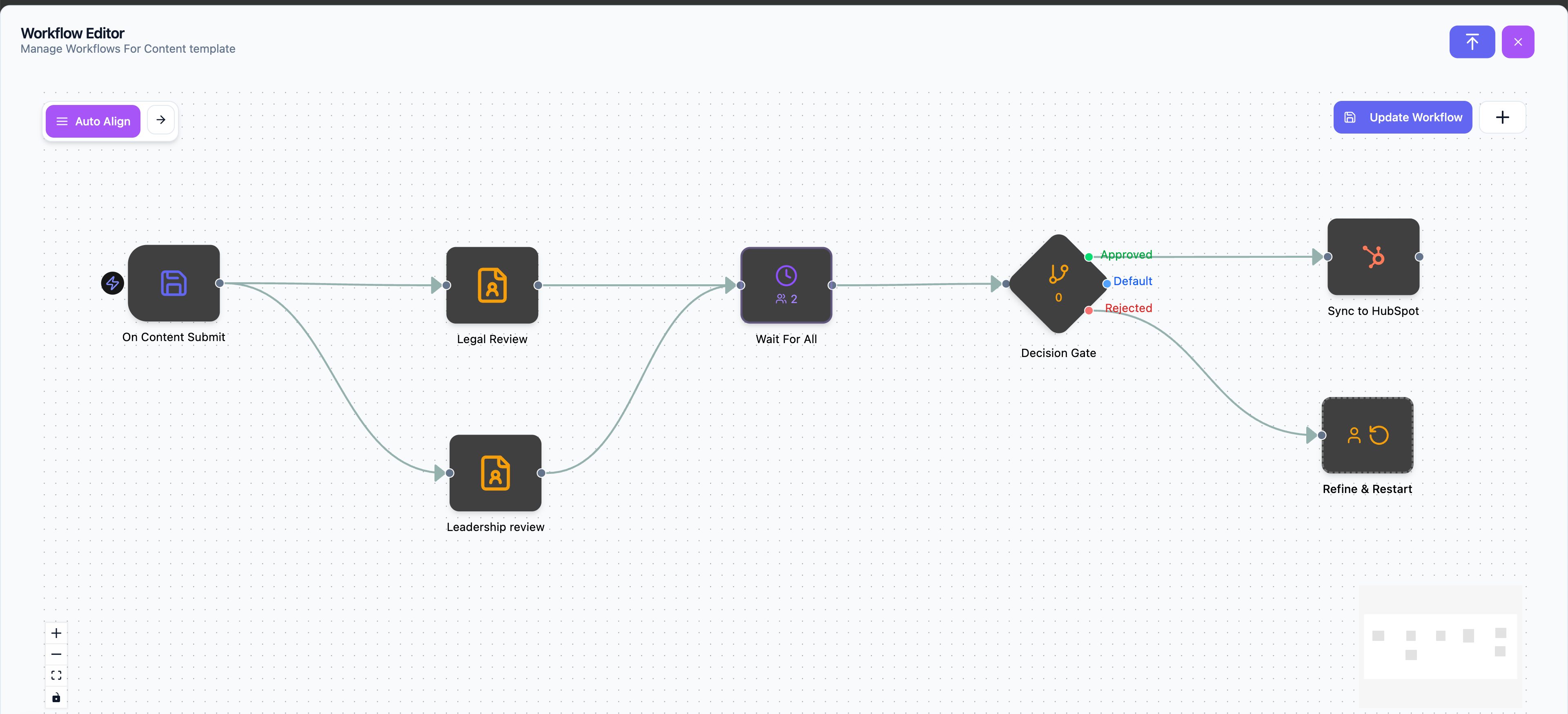Click the Rejected red output handle
This screenshot has width=1568, height=714.
click(x=1088, y=310)
